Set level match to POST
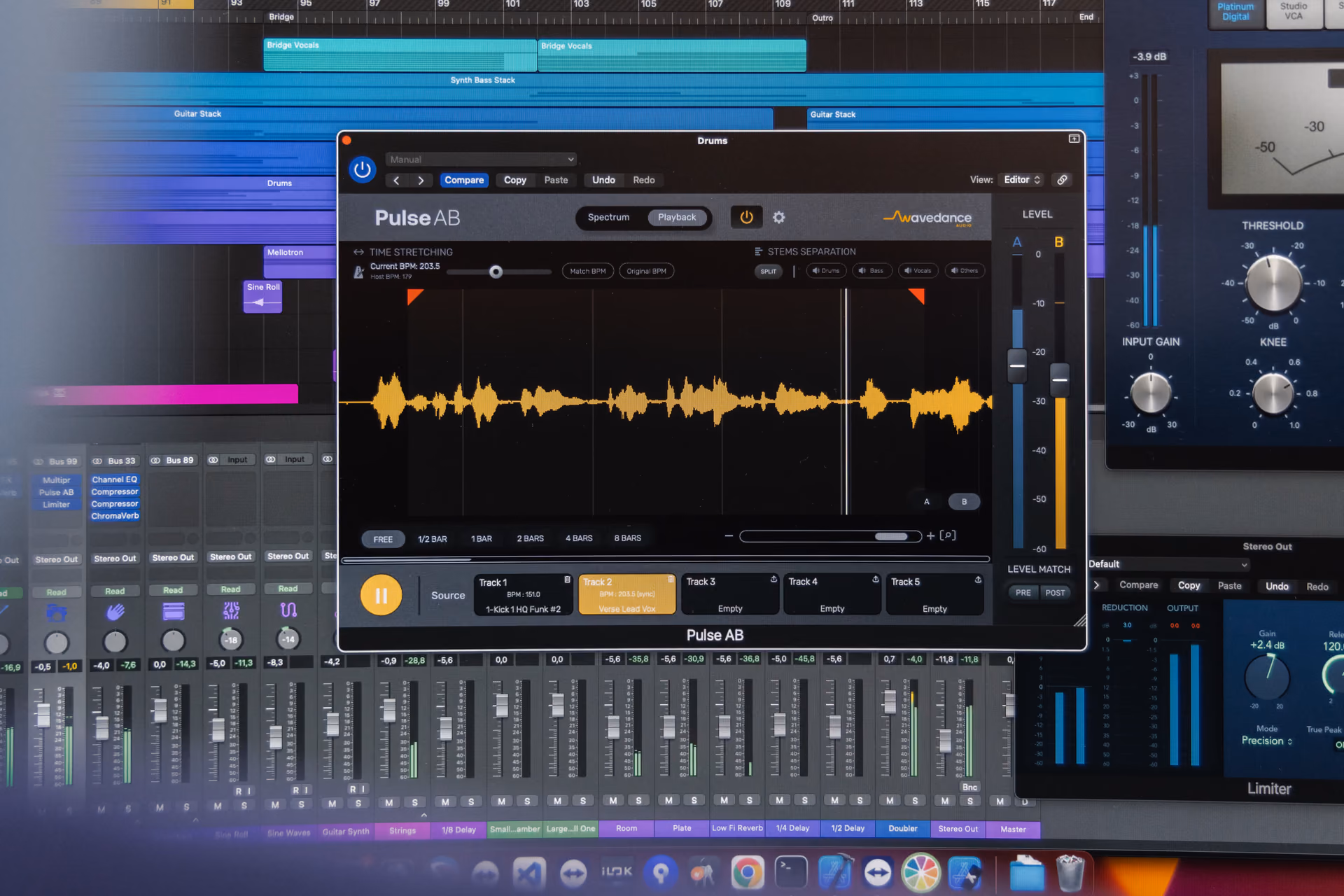Viewport: 1344px width, 896px height. [x=1055, y=593]
